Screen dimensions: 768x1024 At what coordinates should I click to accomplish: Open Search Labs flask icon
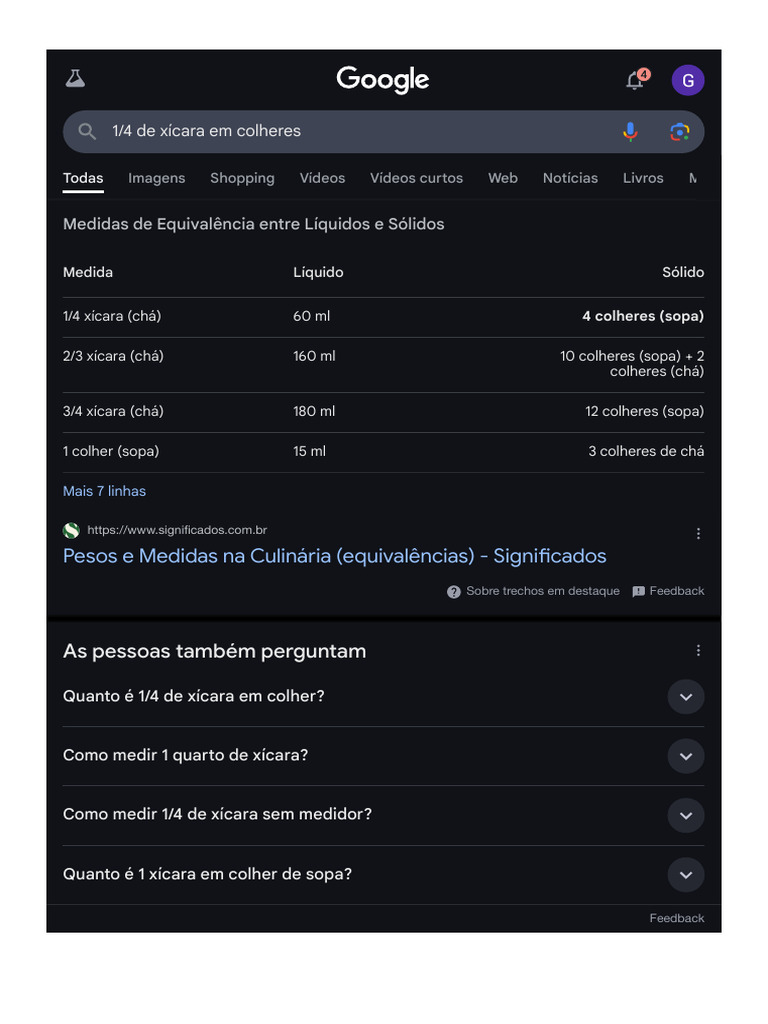(x=75, y=79)
